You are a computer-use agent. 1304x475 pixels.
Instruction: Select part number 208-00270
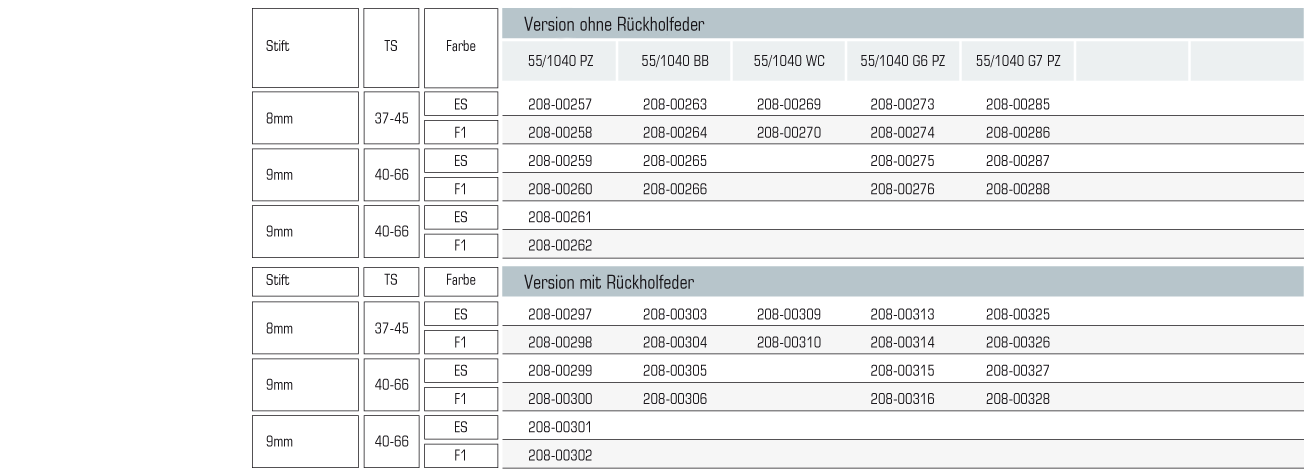tap(790, 132)
